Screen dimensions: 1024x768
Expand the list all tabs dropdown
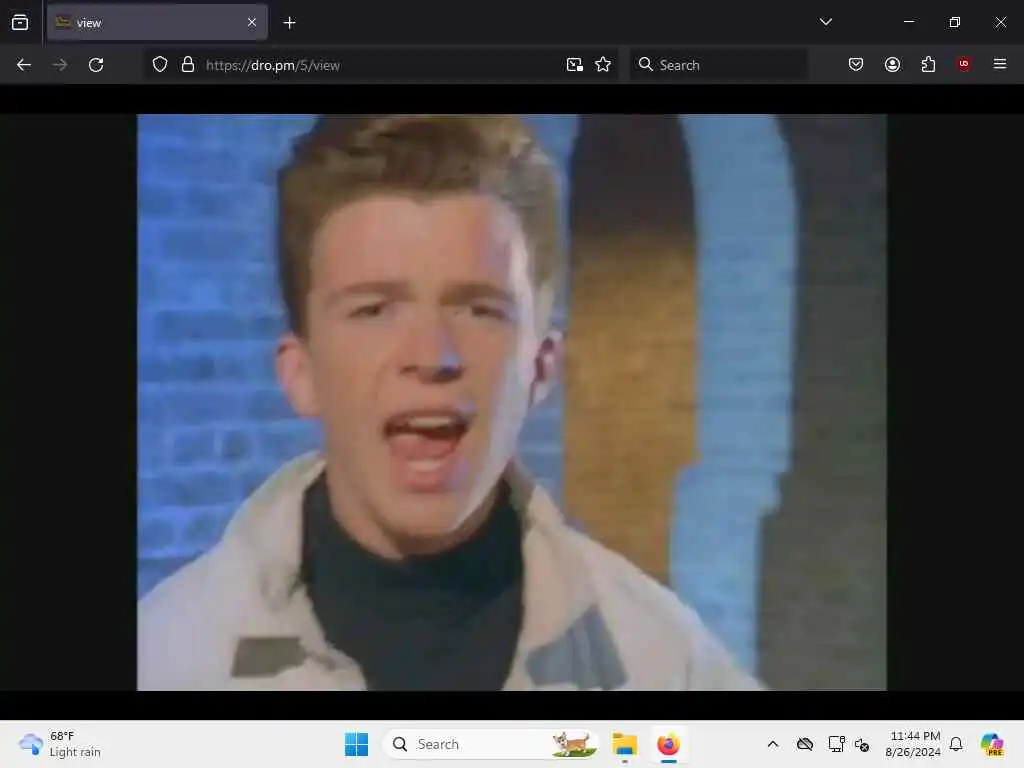pyautogui.click(x=825, y=22)
